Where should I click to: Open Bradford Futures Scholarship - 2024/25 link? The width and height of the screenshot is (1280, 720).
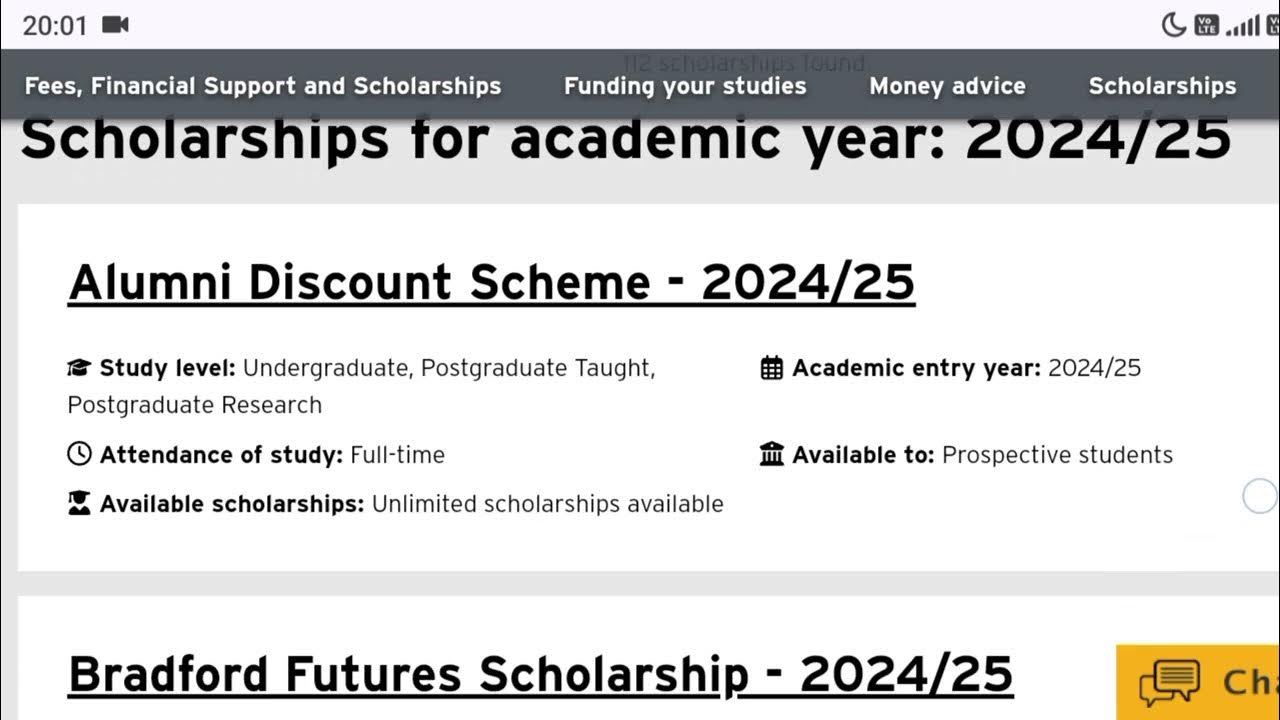point(540,674)
